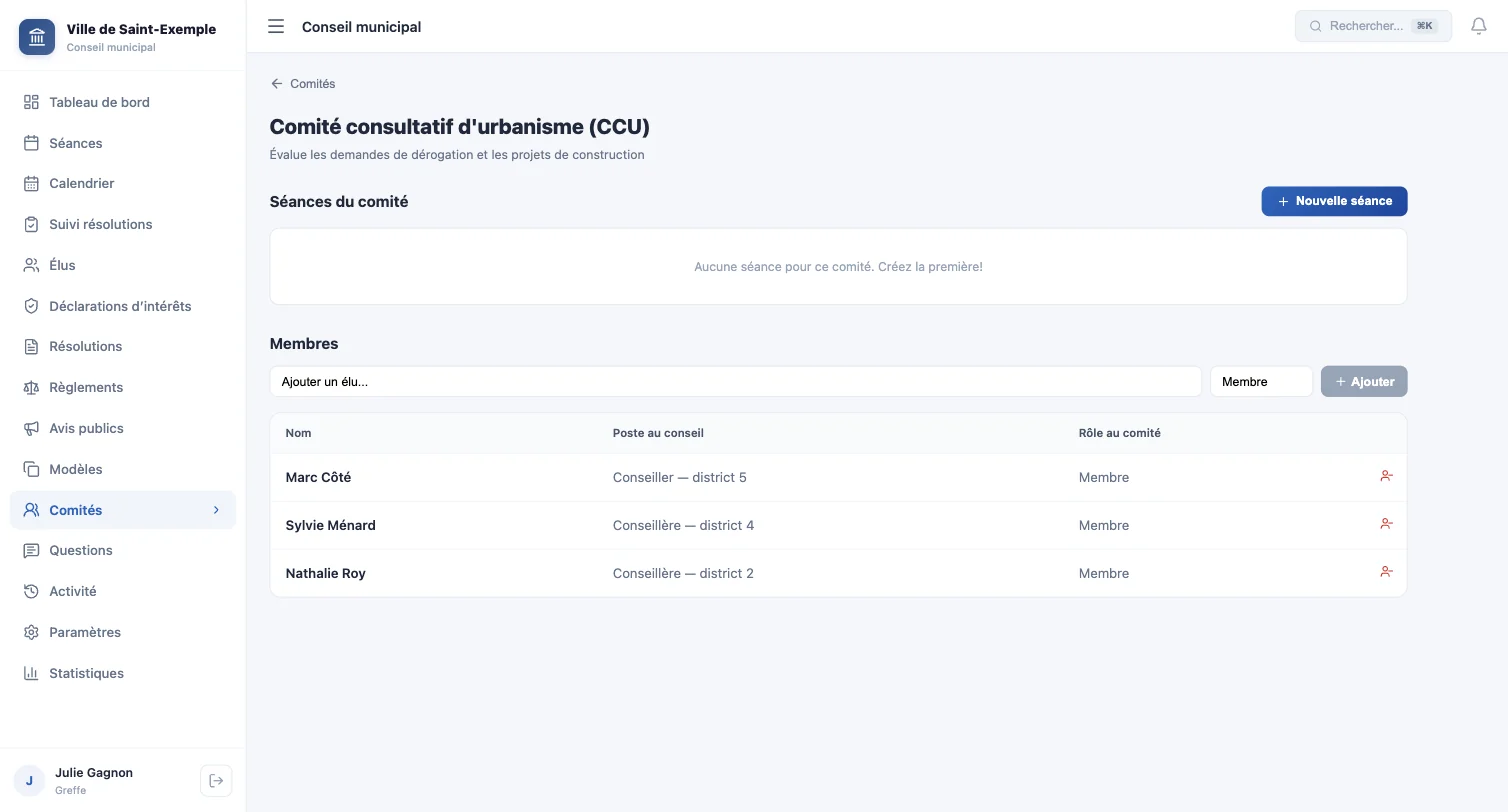Click the Rôle au comité column header

(x=1120, y=433)
